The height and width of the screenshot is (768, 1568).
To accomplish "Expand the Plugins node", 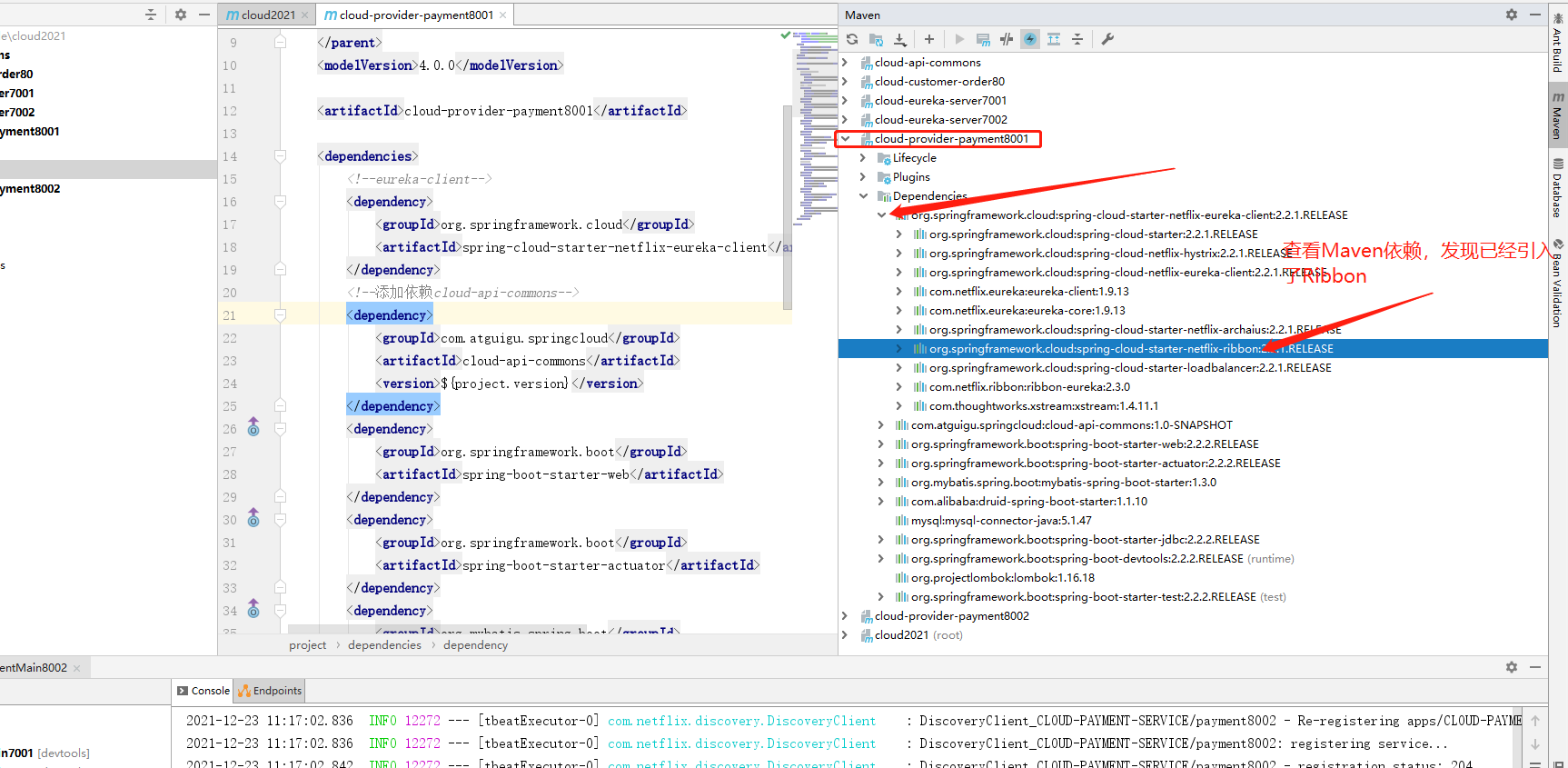I will point(863,177).
